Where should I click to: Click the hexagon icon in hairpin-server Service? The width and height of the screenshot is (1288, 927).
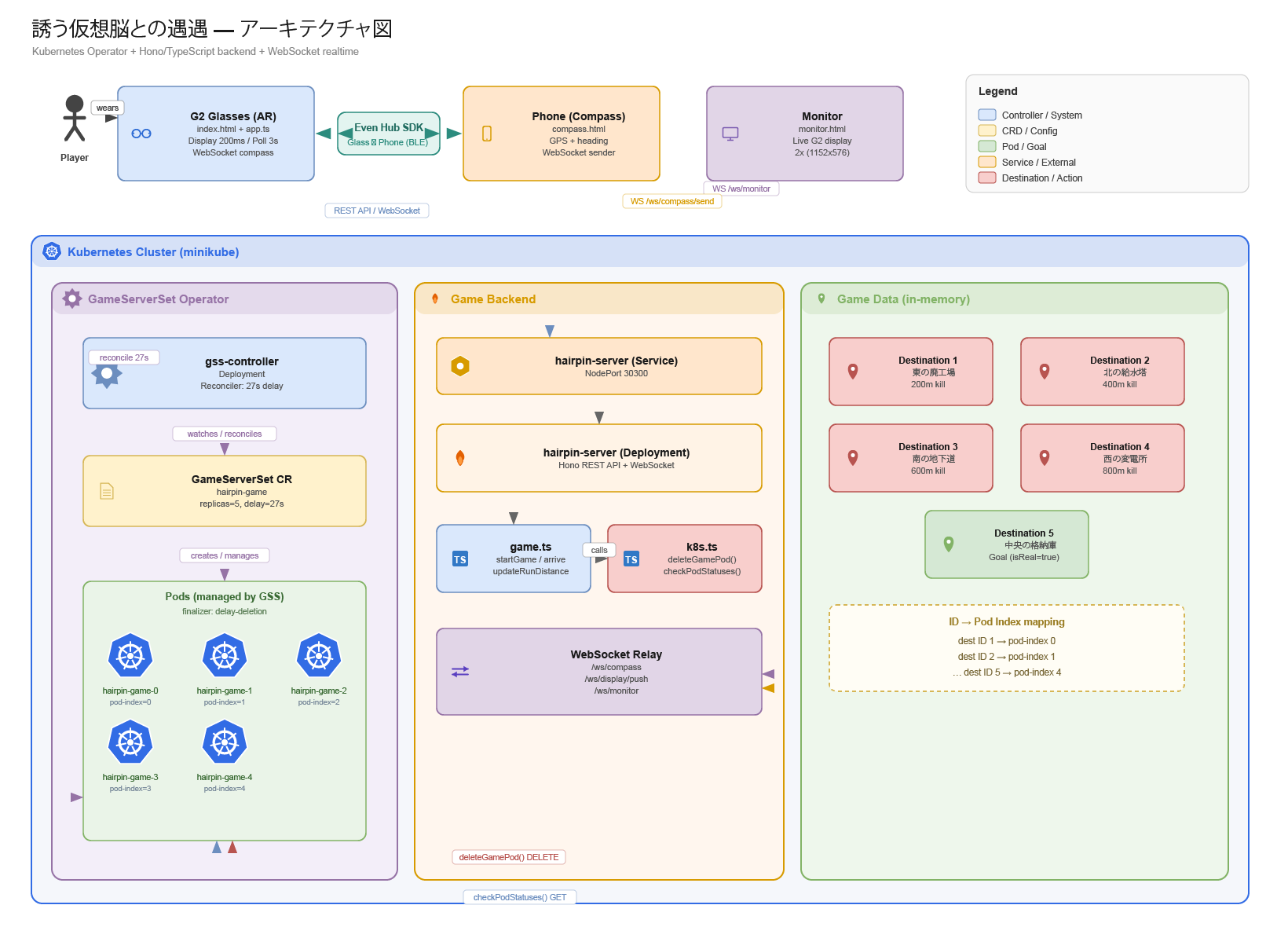click(460, 366)
